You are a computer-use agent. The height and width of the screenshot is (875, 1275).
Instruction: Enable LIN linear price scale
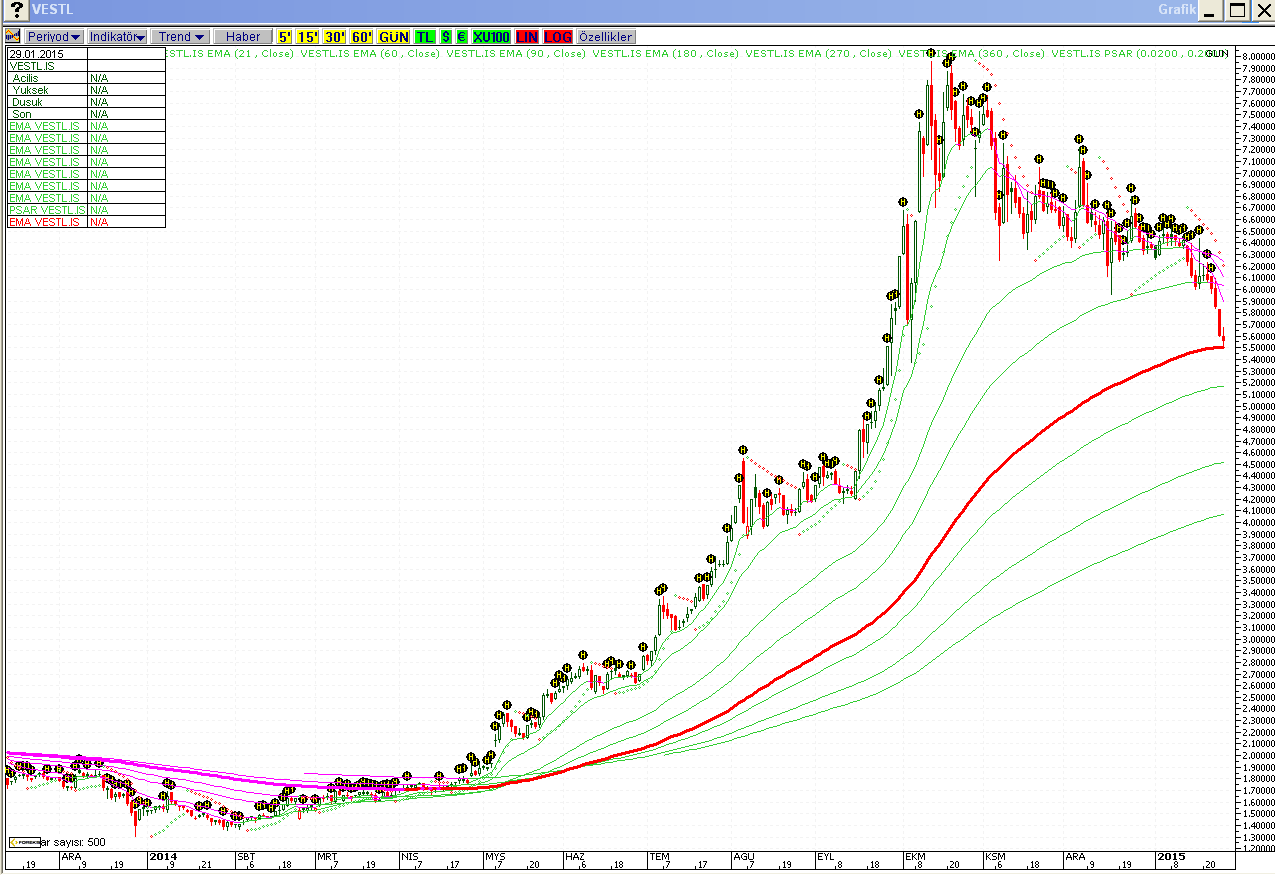(x=527, y=37)
